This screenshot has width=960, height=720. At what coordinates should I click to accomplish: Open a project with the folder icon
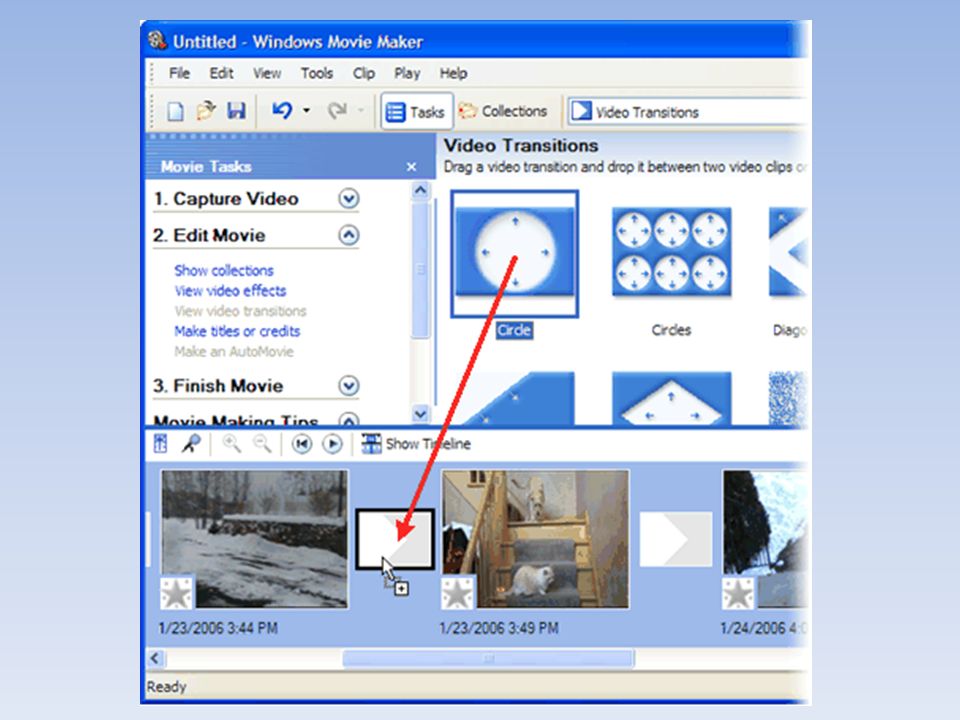206,111
